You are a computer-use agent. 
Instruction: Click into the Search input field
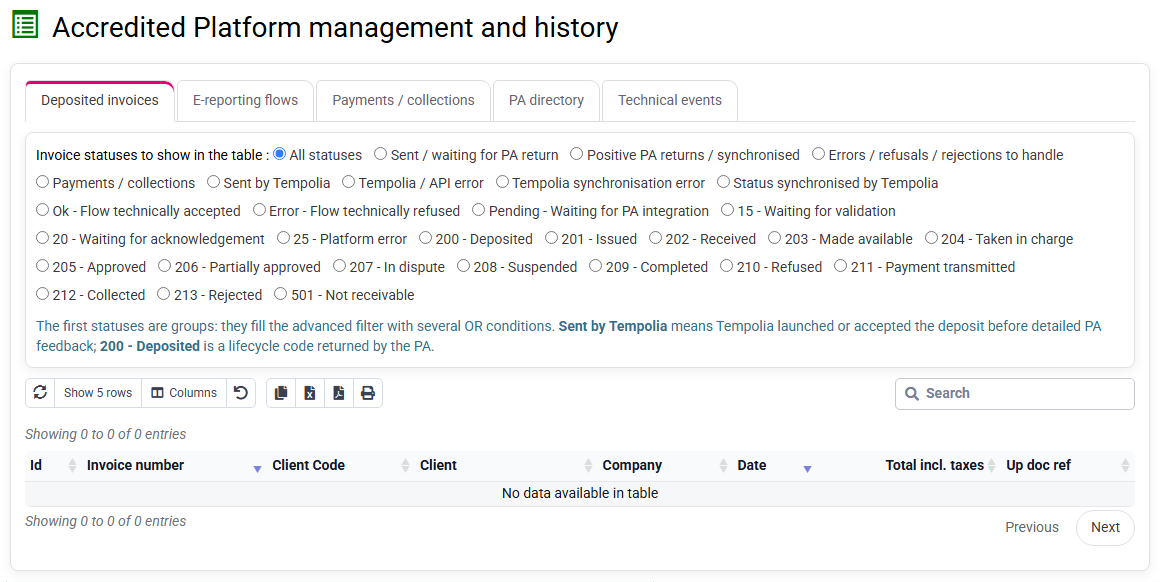tap(1014, 393)
